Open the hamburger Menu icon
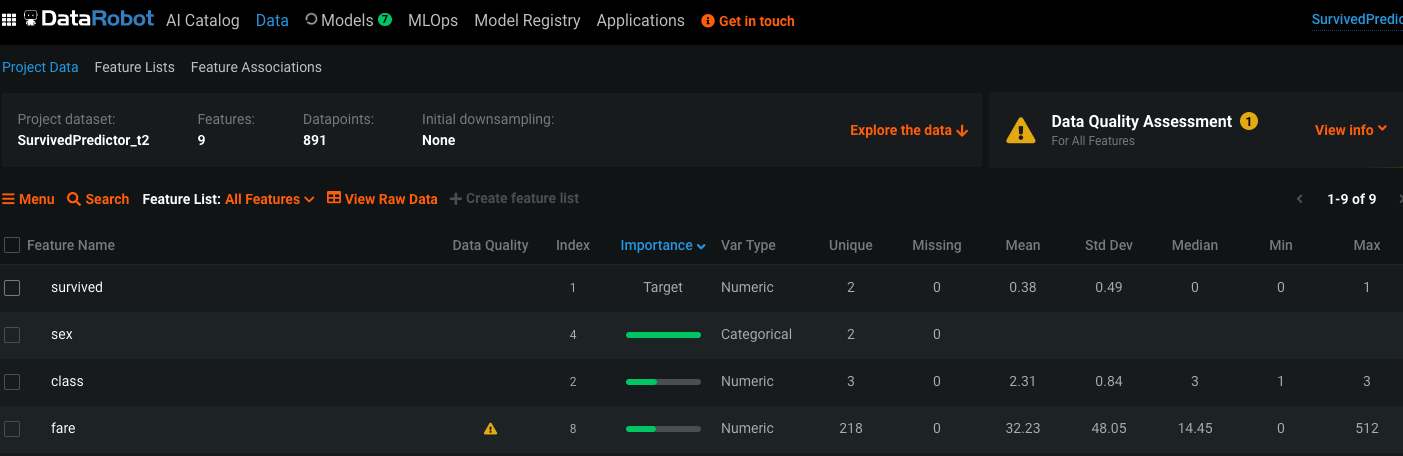The image size is (1403, 456). coord(8,199)
